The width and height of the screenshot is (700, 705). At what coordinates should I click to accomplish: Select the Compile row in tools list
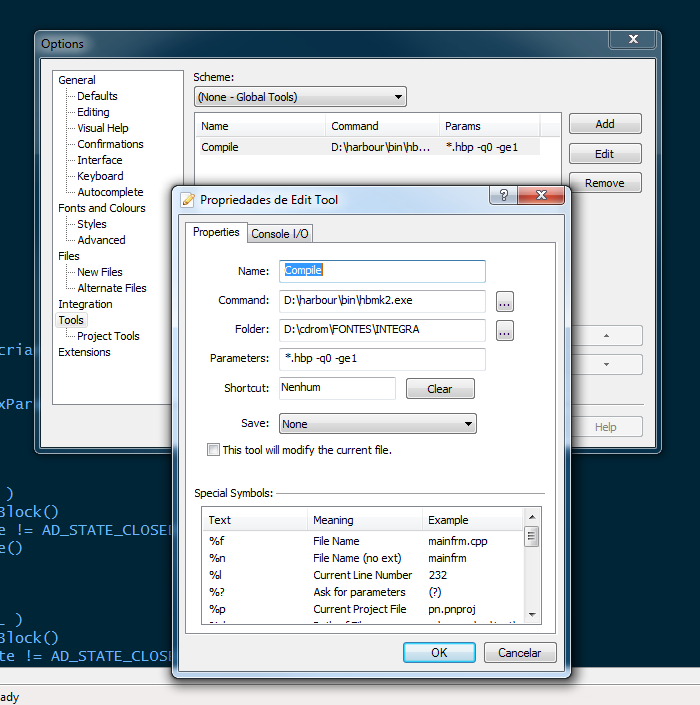click(x=260, y=147)
